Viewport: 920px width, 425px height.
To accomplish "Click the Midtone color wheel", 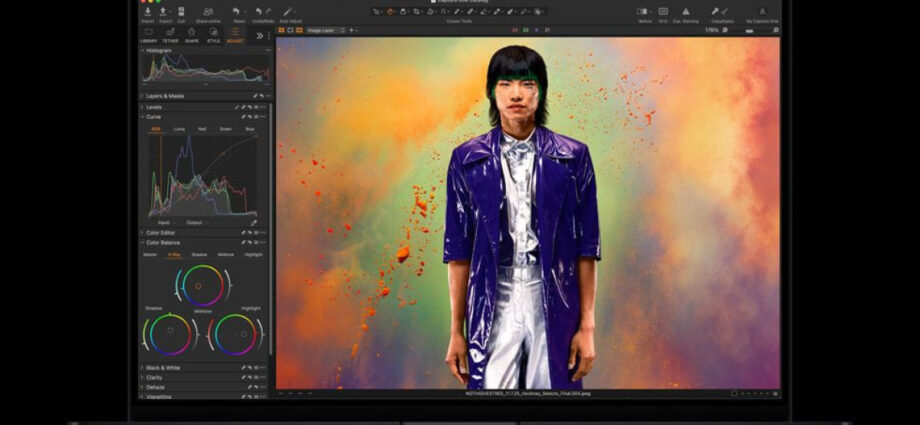I will click(x=202, y=285).
